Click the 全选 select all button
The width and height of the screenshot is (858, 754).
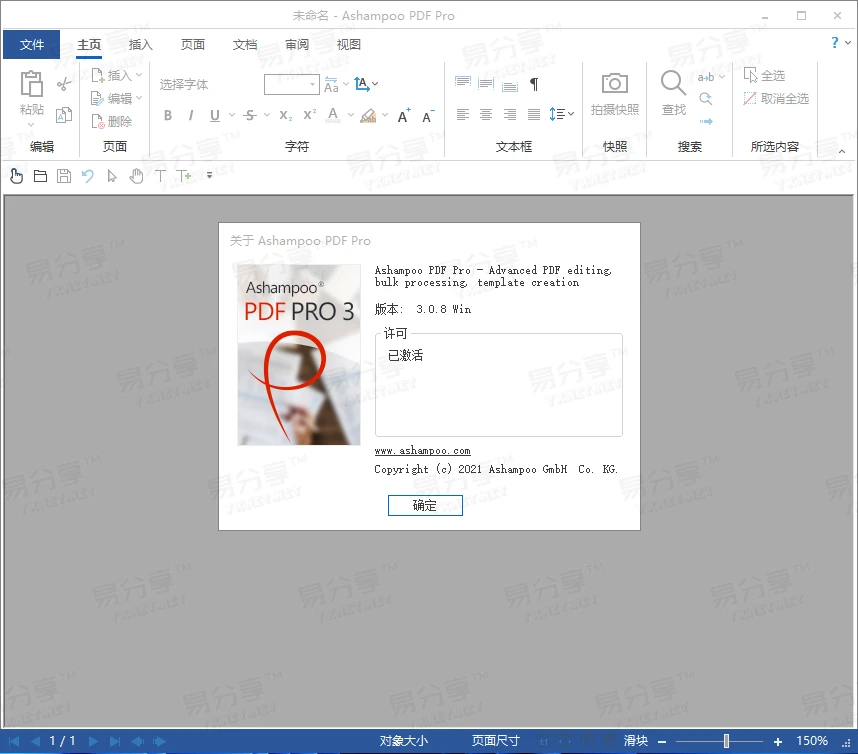[764, 76]
